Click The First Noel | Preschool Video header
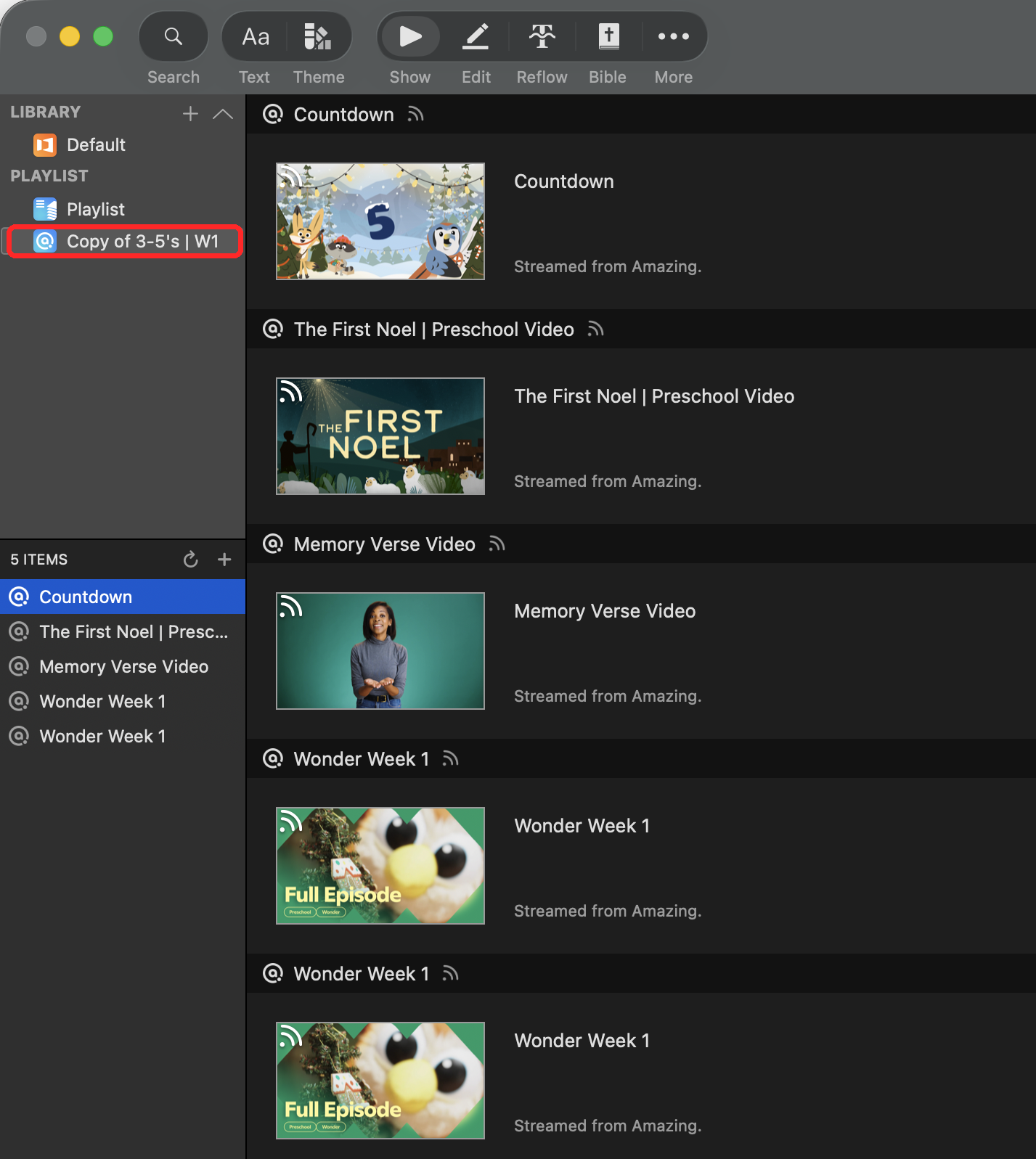 [x=433, y=329]
